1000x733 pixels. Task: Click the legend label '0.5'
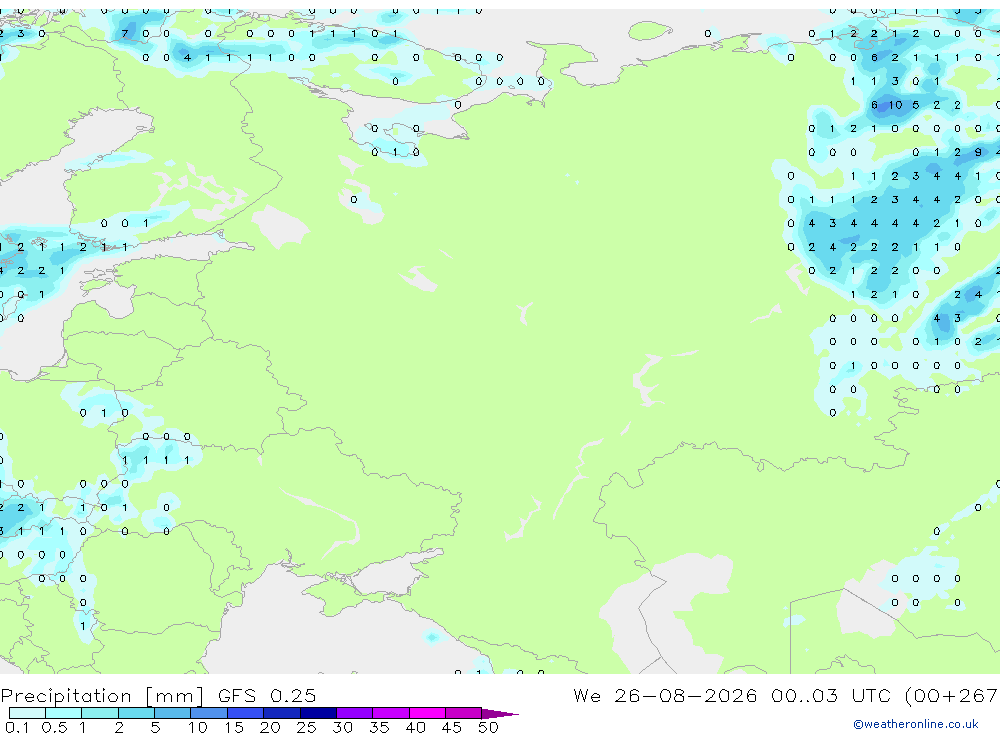[x=54, y=727]
